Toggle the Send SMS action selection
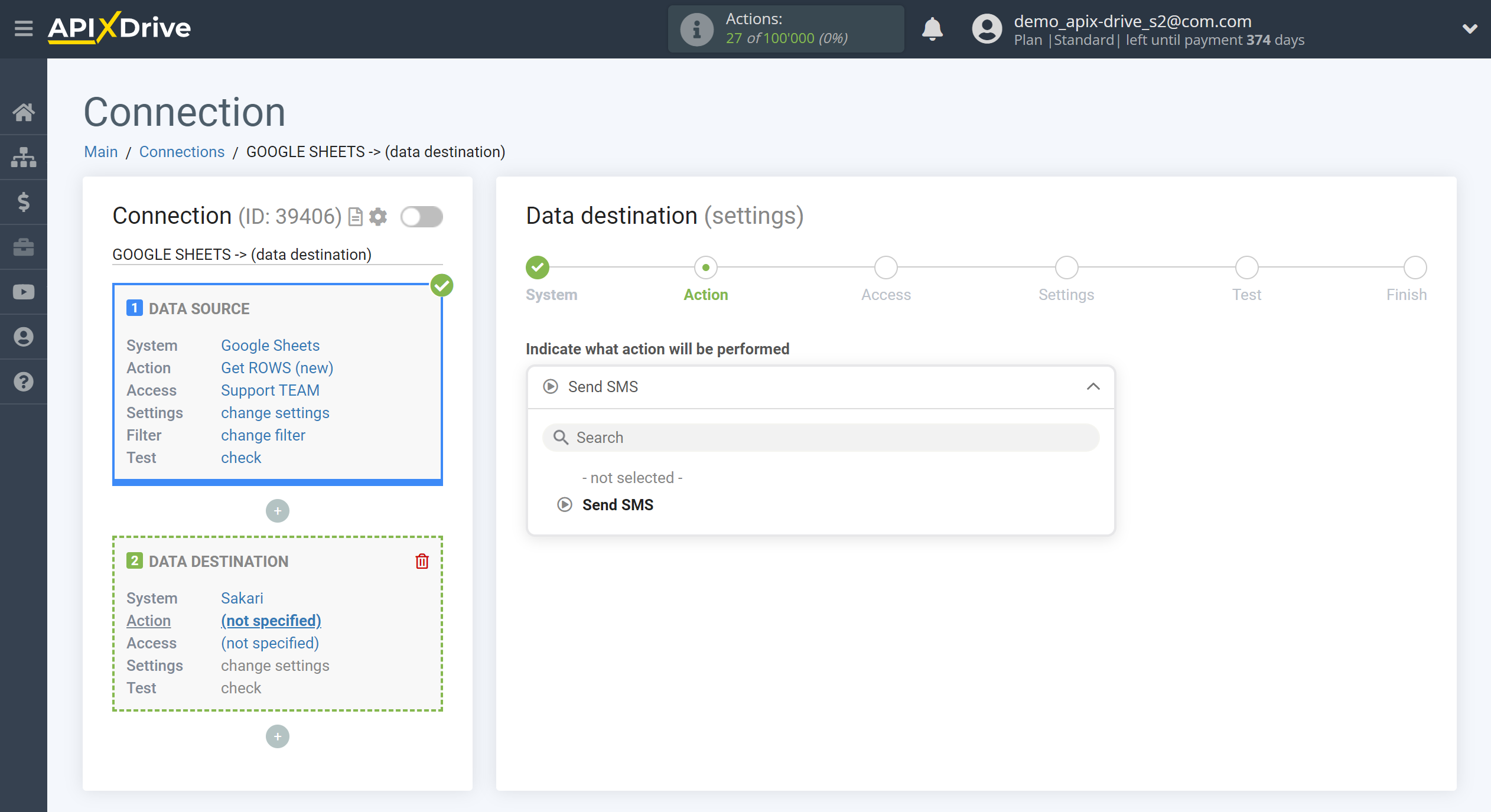The image size is (1491, 812). click(x=617, y=505)
